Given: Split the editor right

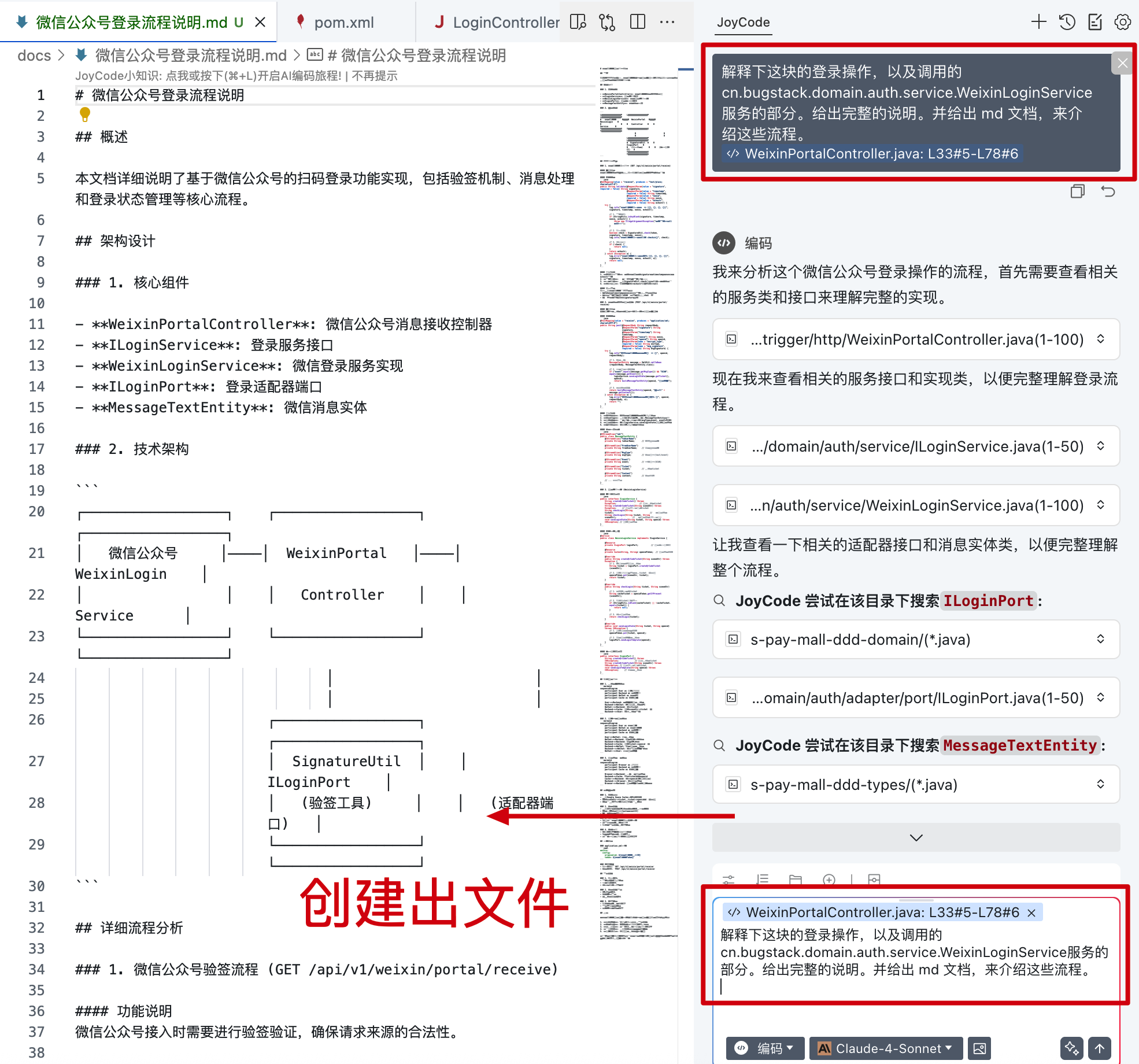Looking at the screenshot, I should (638, 22).
